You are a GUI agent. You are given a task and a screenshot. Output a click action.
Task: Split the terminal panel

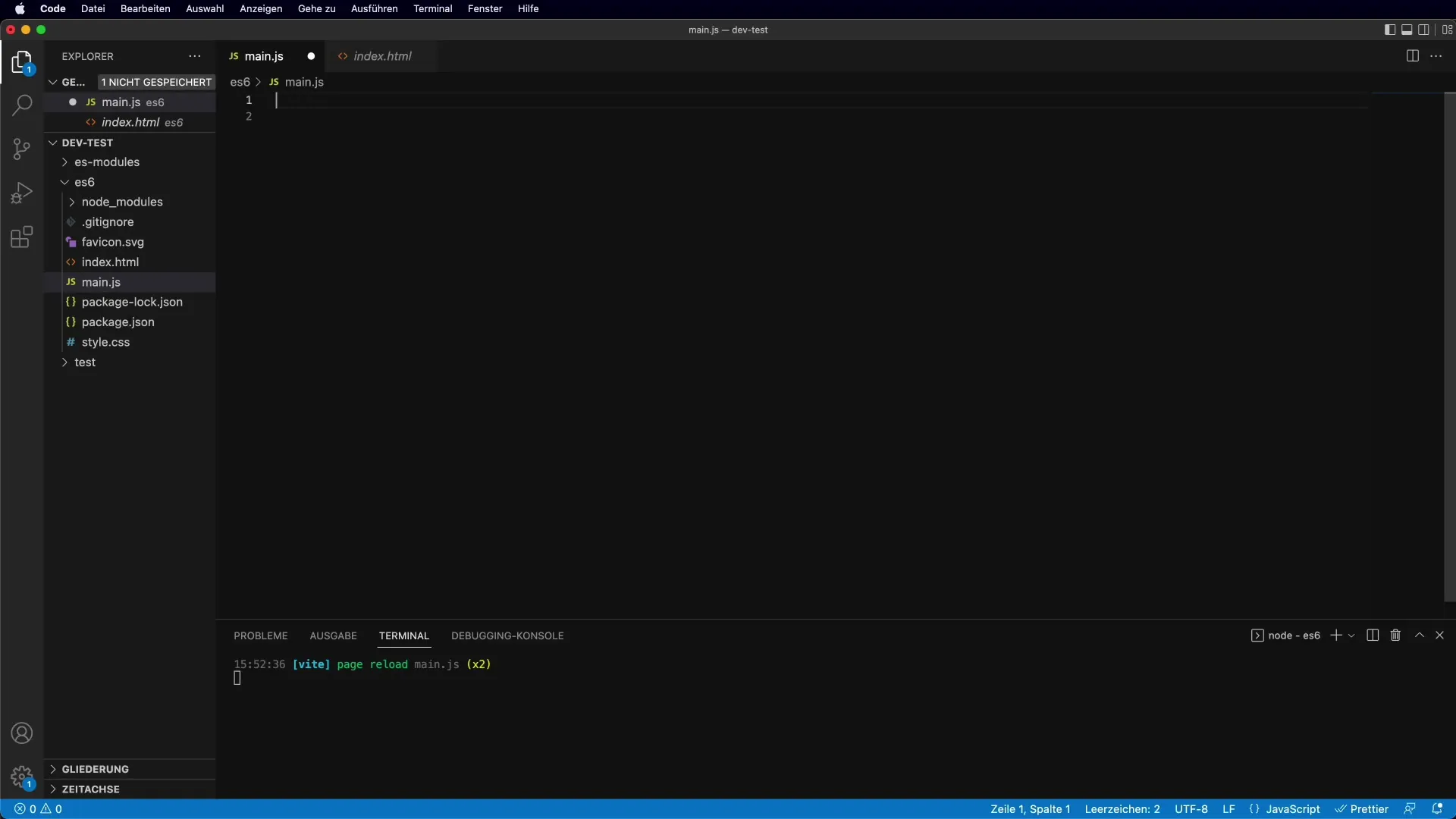point(1373,635)
